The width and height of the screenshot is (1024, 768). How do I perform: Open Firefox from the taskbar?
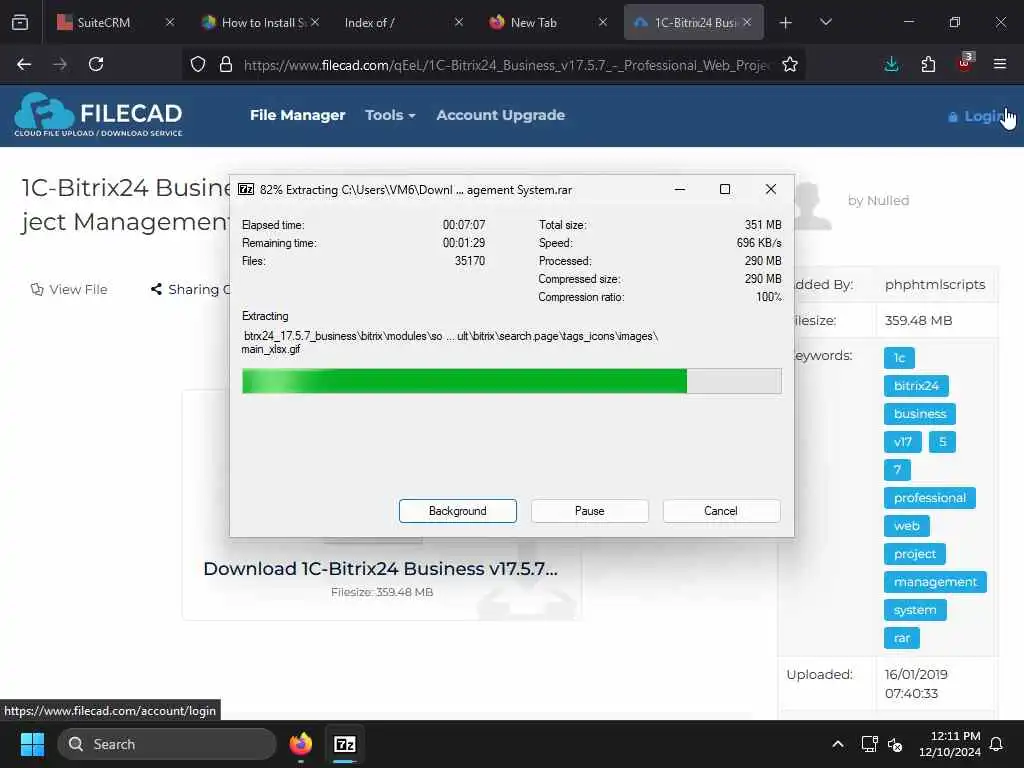[x=300, y=744]
